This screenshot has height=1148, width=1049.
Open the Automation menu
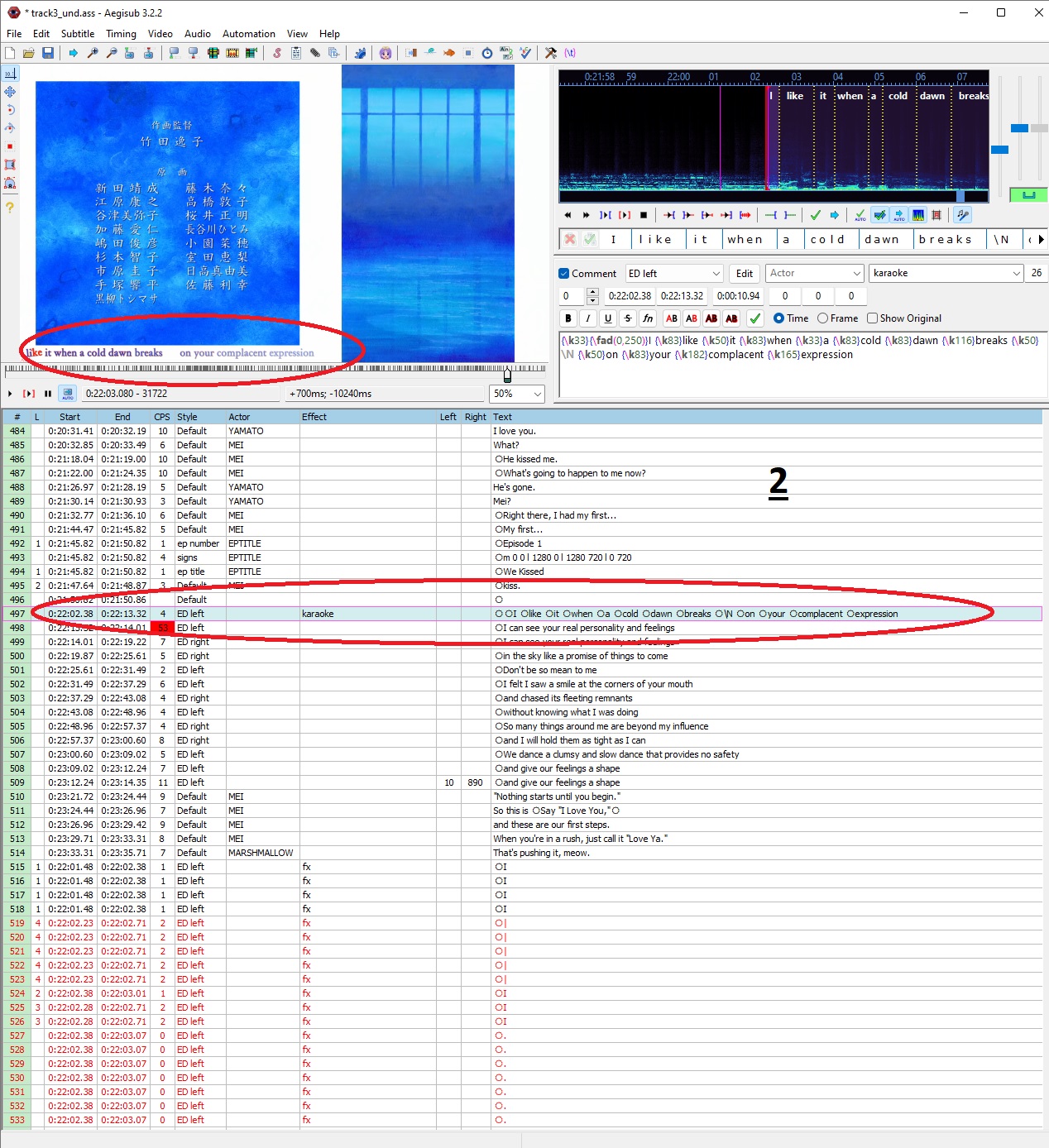[249, 34]
